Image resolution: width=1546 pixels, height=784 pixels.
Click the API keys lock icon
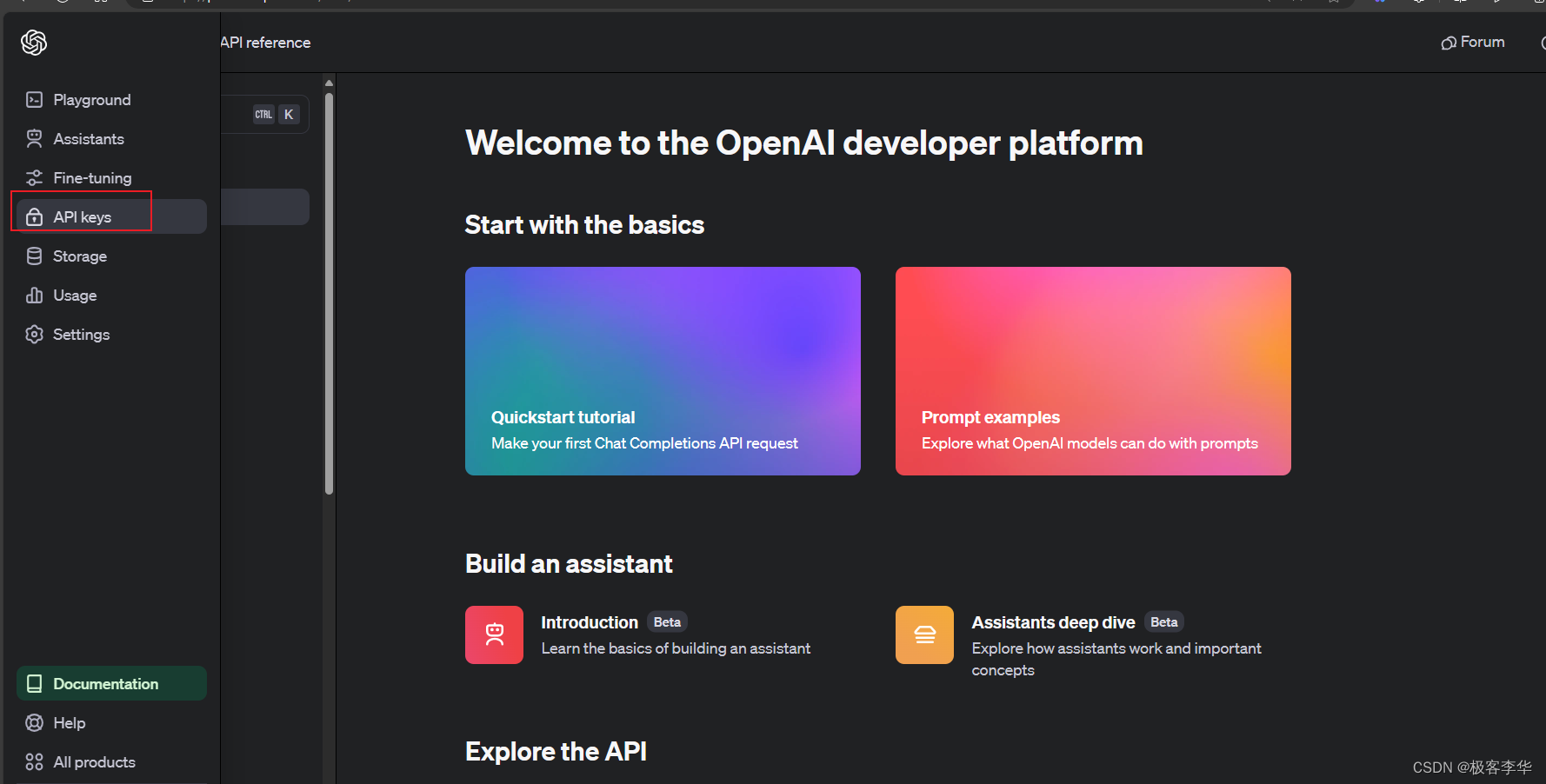click(34, 217)
